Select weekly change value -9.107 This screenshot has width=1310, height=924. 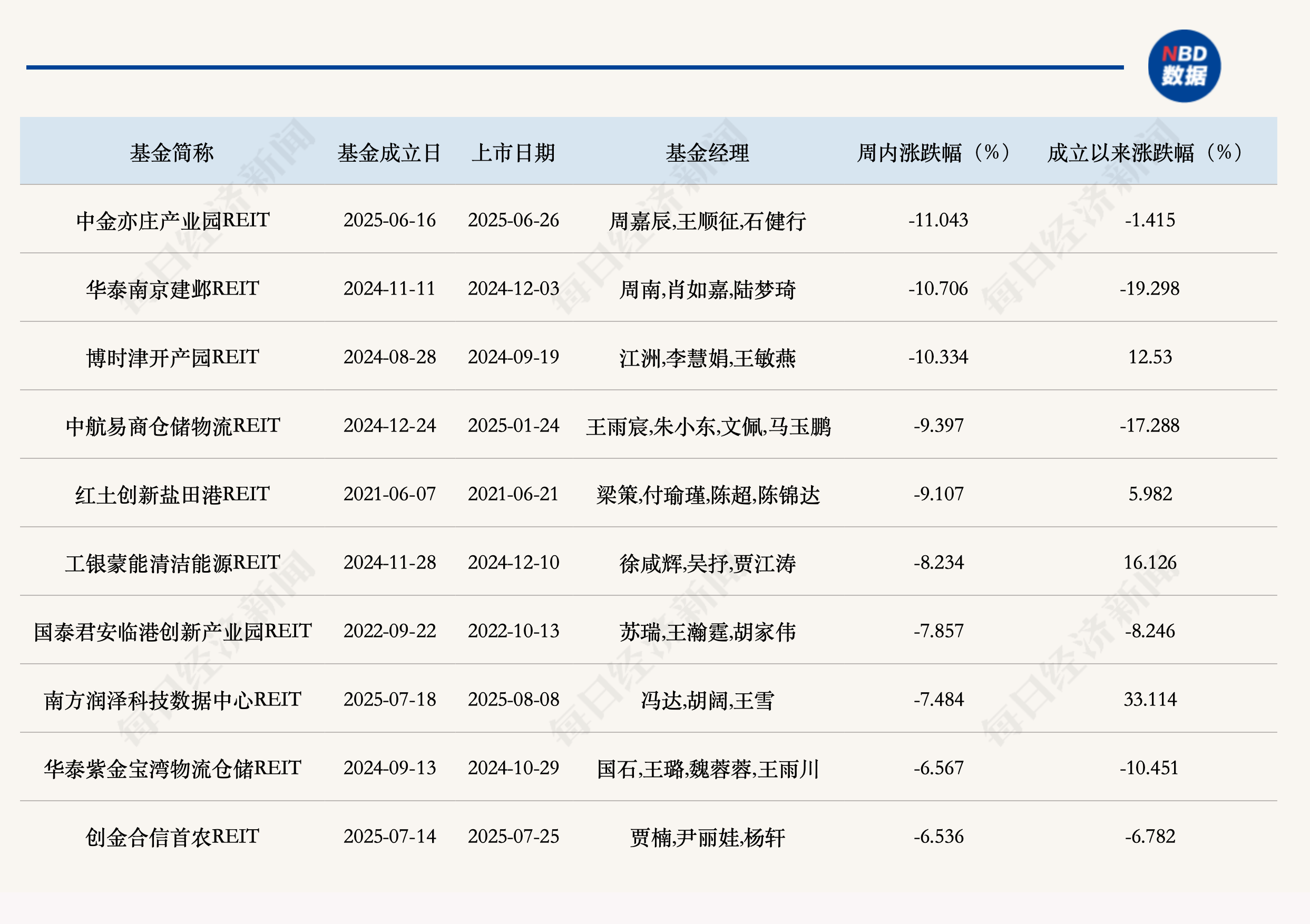(x=938, y=494)
